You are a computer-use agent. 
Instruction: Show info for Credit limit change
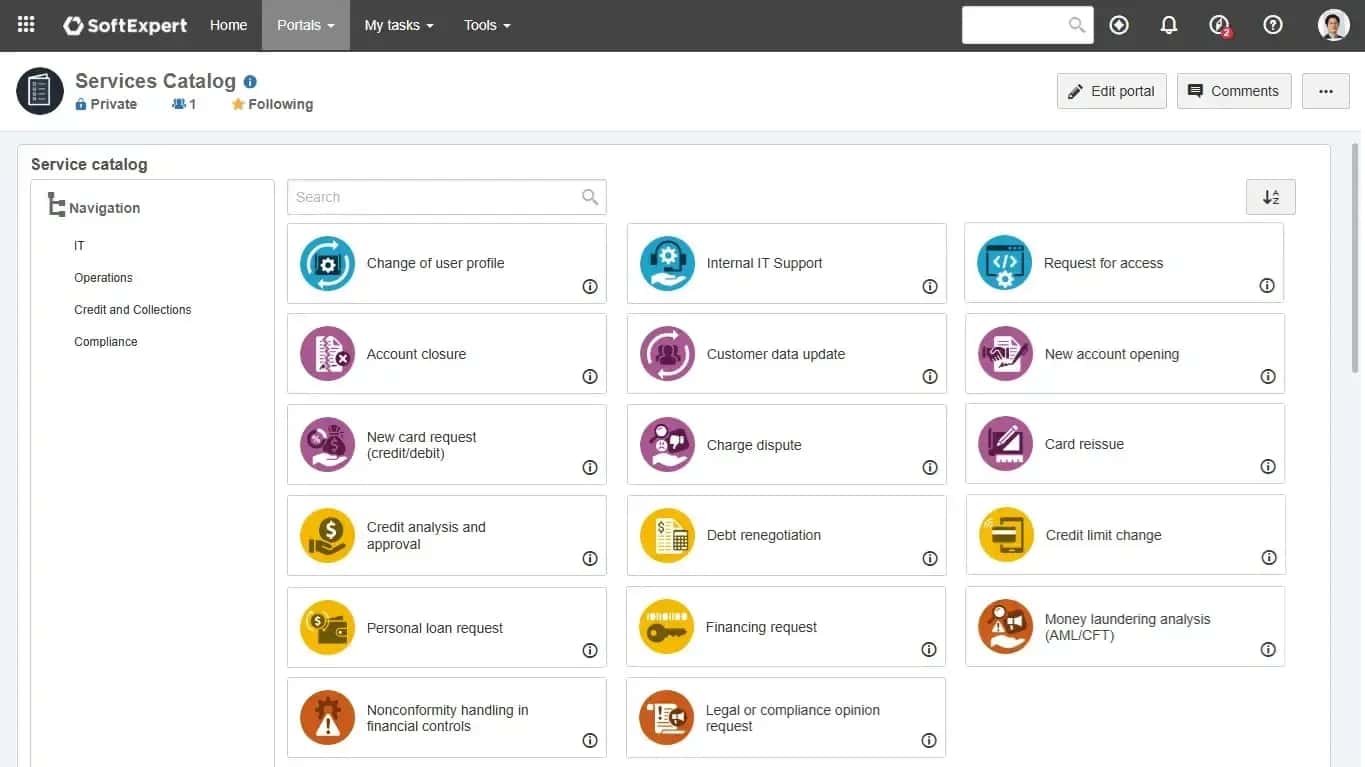pyautogui.click(x=1269, y=558)
